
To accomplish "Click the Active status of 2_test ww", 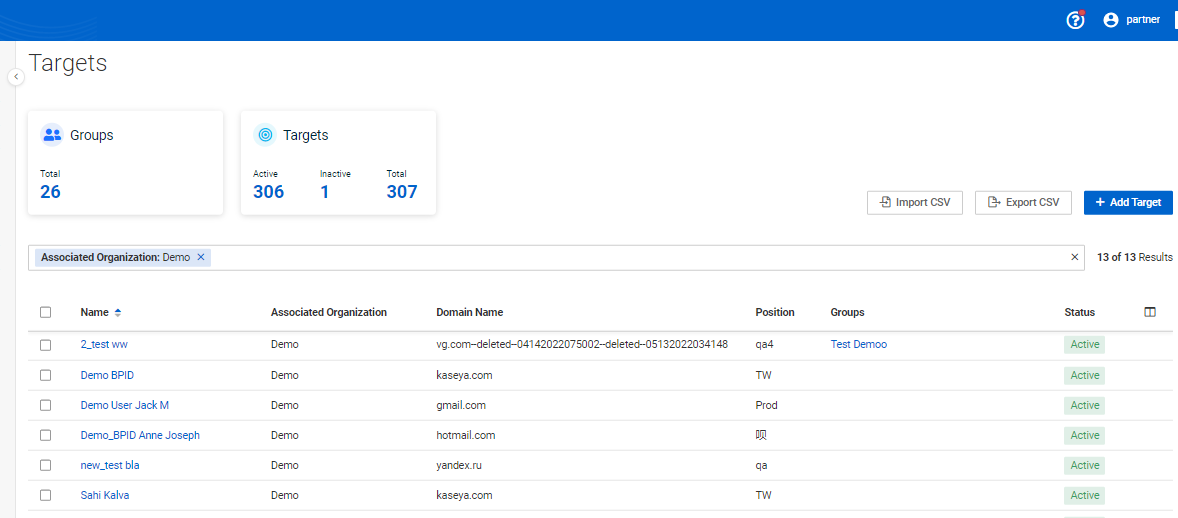I will tap(1084, 344).
